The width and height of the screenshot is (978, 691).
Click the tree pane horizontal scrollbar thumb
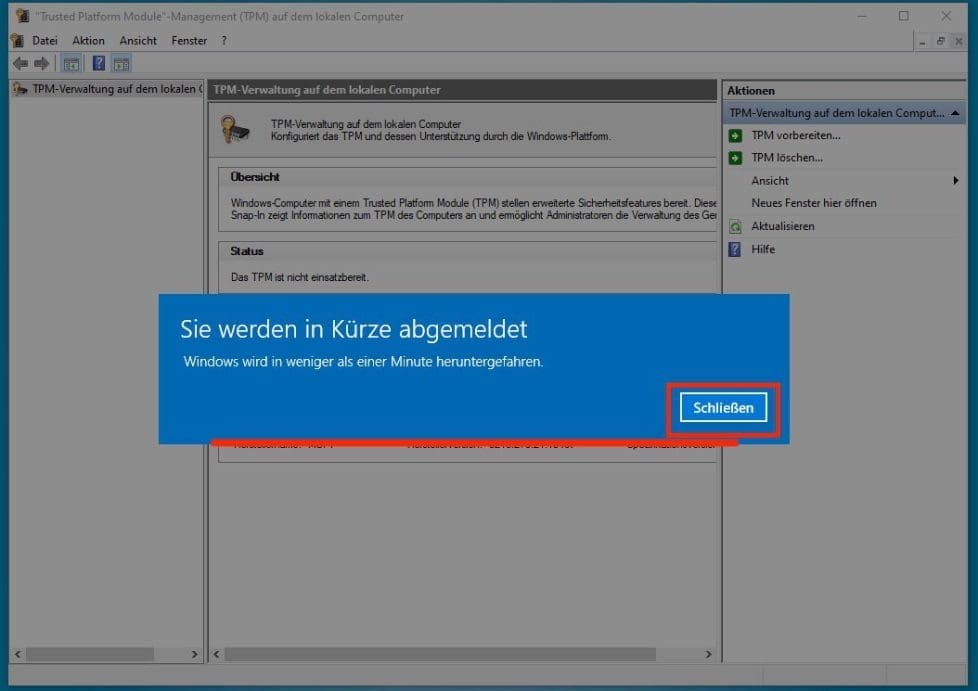90,654
